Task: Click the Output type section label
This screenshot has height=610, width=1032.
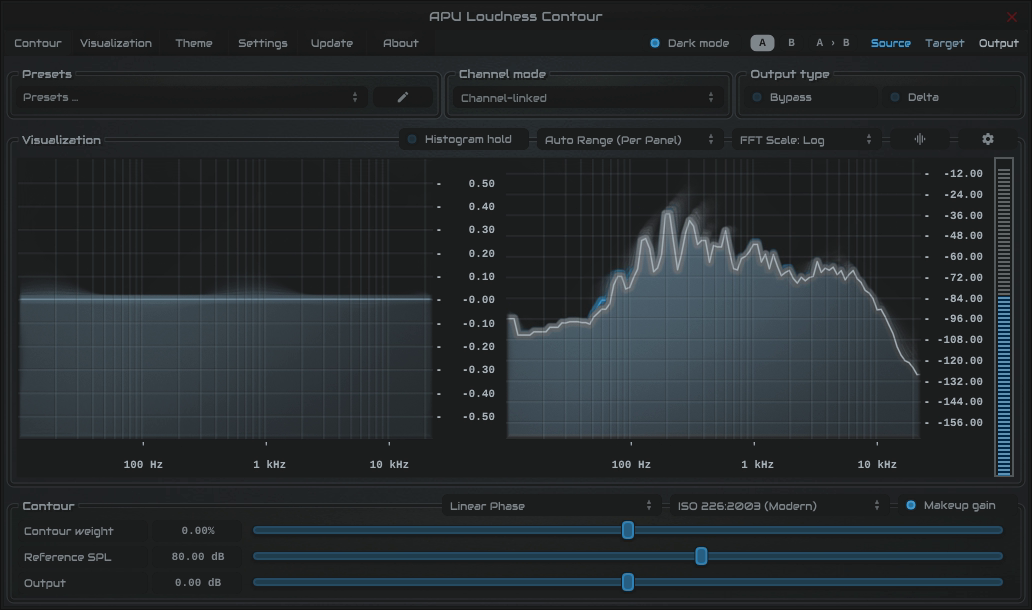Action: coord(790,74)
